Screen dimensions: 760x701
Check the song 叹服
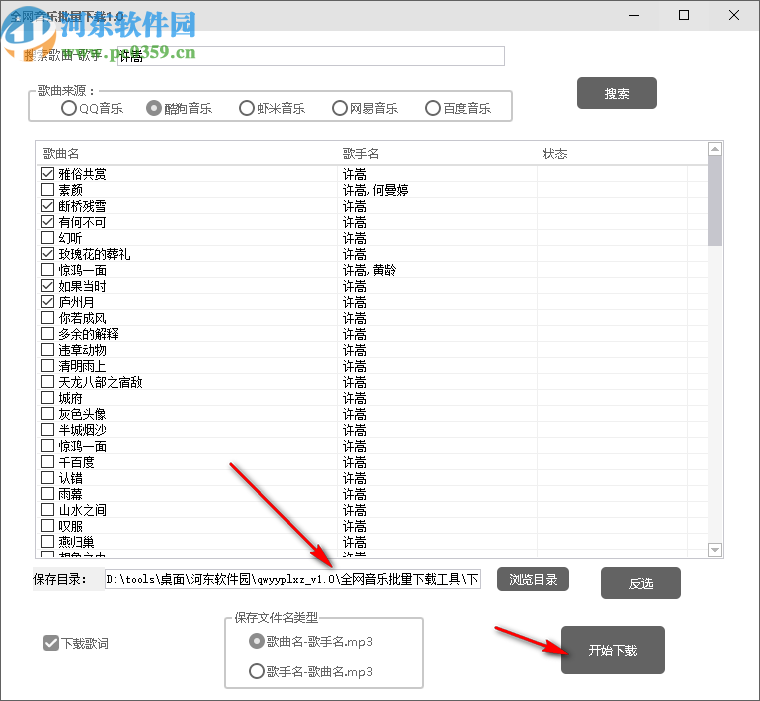click(x=48, y=526)
